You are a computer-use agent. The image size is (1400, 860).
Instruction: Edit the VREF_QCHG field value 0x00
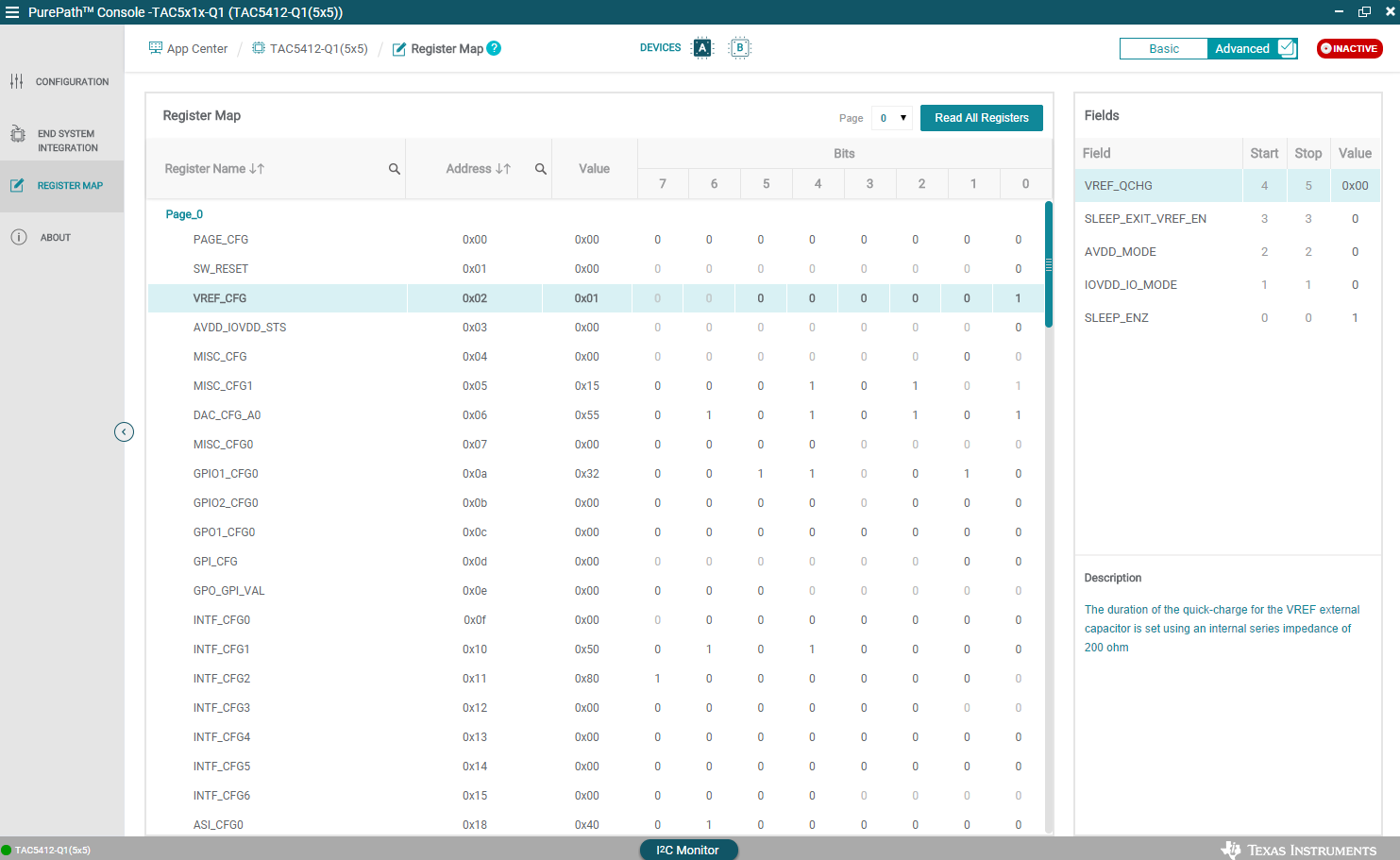pos(1355,186)
